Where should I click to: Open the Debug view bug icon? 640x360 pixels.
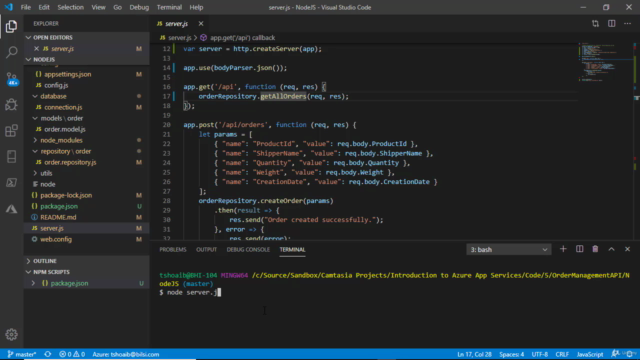(x=11, y=104)
